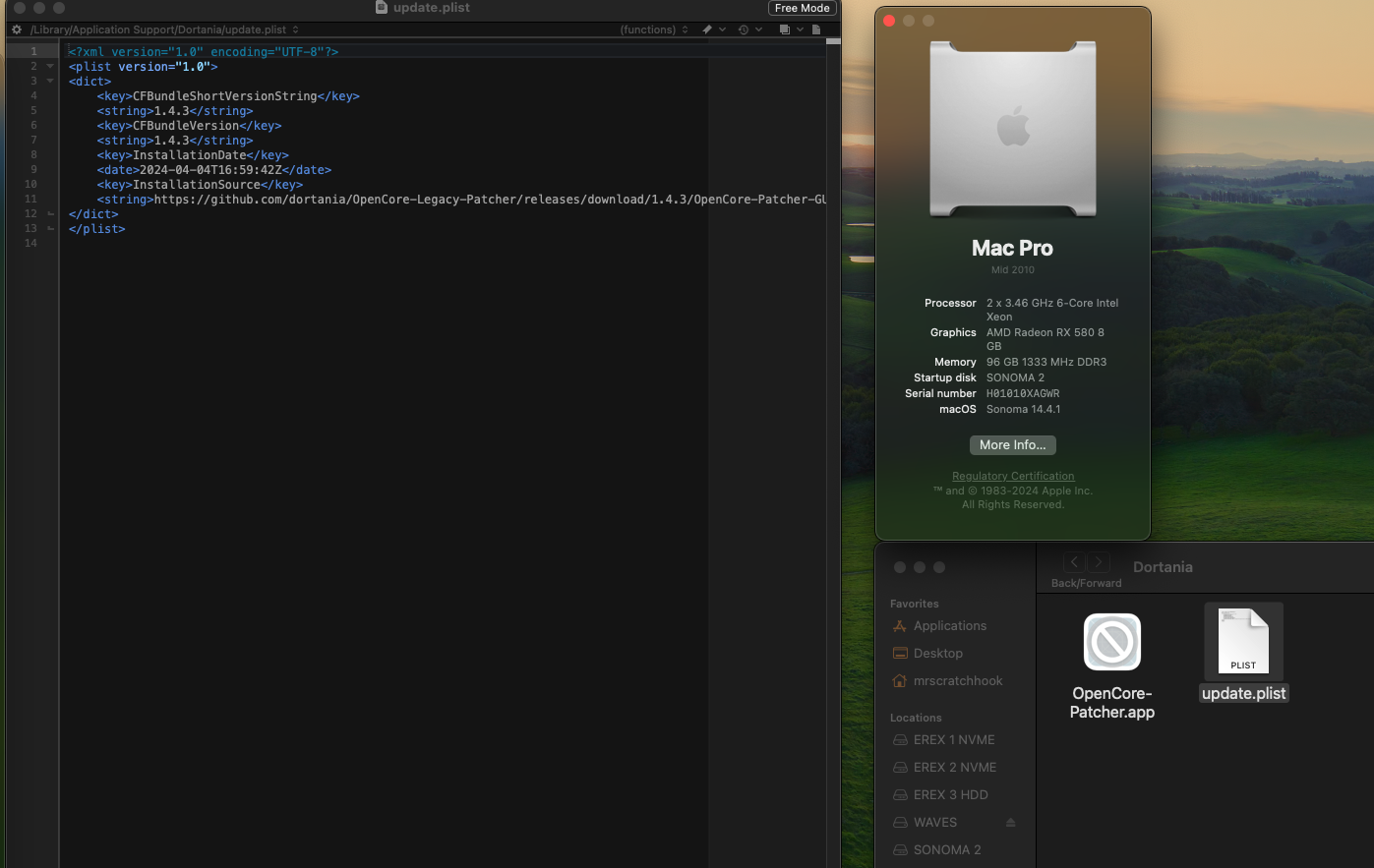Click the CFBundleShortVersionString key line
The image size is (1374, 868).
pyautogui.click(x=228, y=96)
